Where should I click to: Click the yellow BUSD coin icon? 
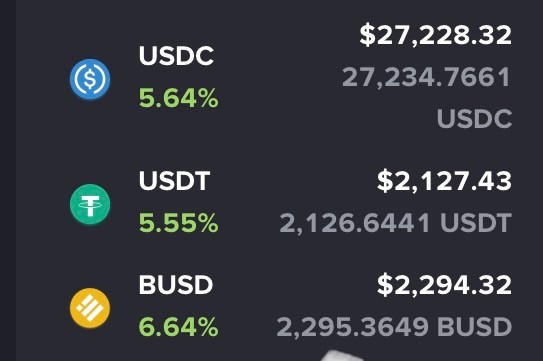pyautogui.click(x=90, y=308)
